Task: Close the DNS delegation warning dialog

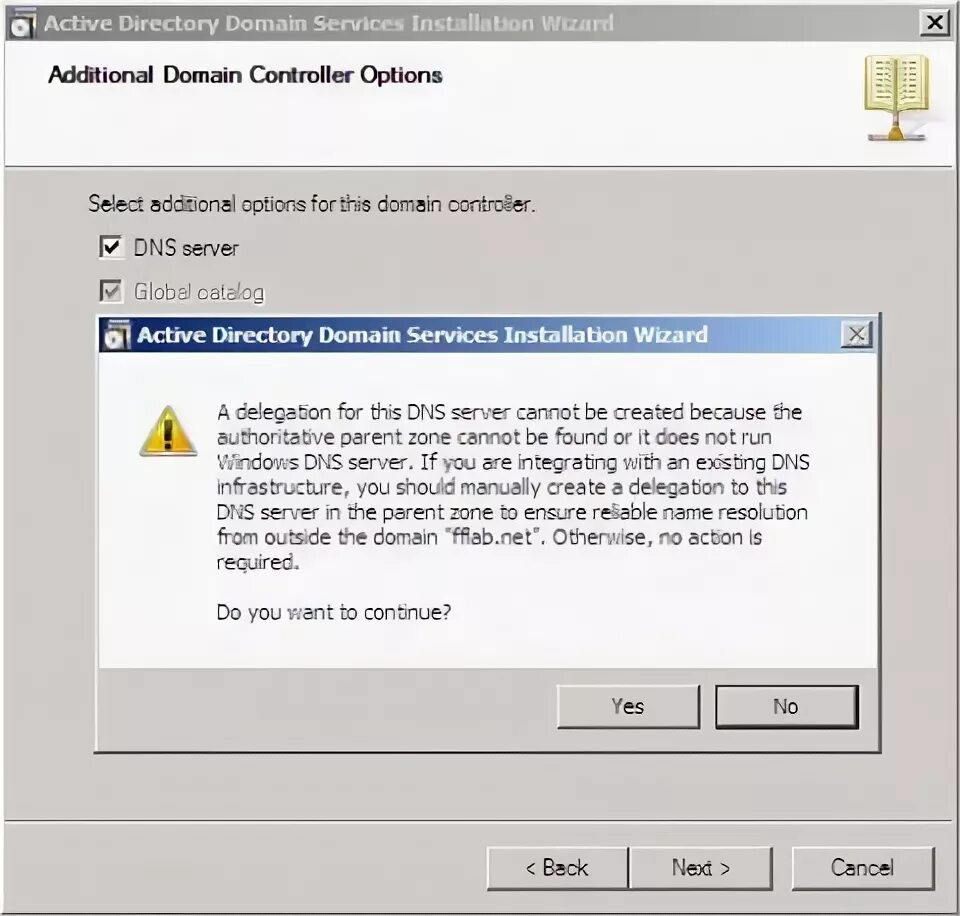Action: click(857, 334)
